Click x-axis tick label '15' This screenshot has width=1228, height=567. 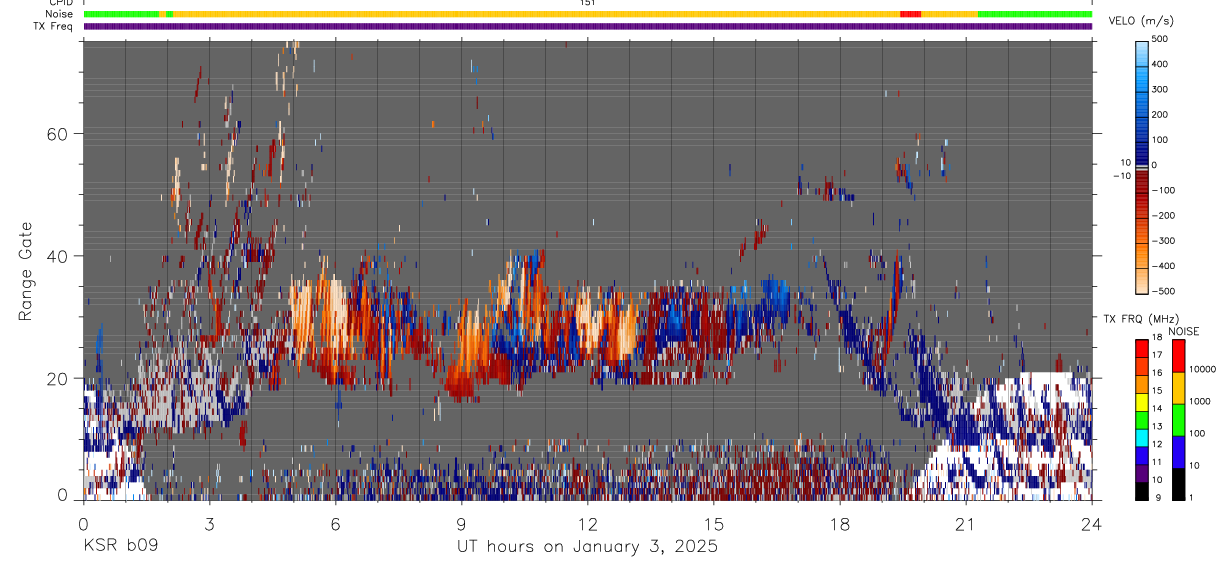(x=713, y=524)
